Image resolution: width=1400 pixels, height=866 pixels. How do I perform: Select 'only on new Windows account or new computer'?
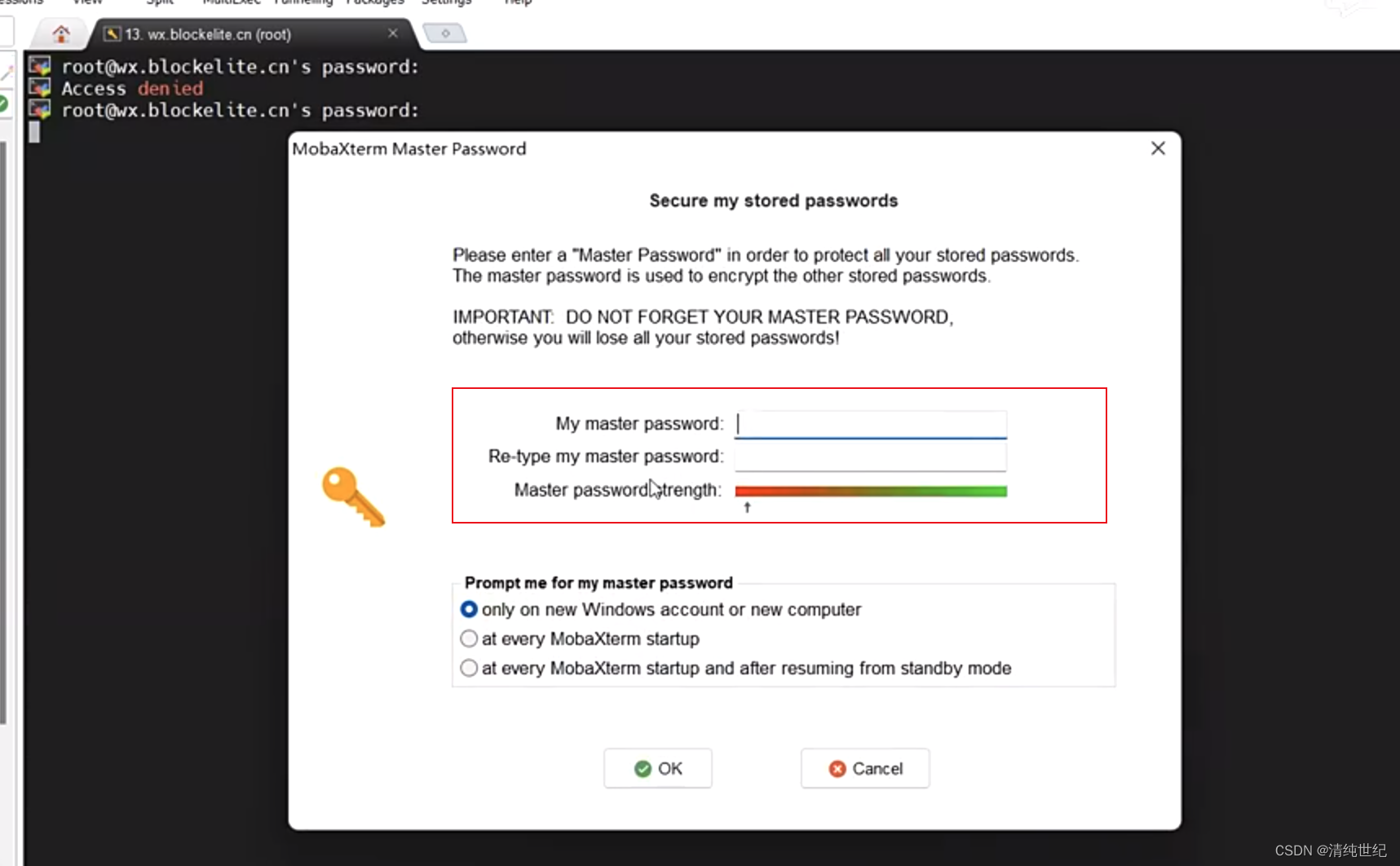[469, 609]
